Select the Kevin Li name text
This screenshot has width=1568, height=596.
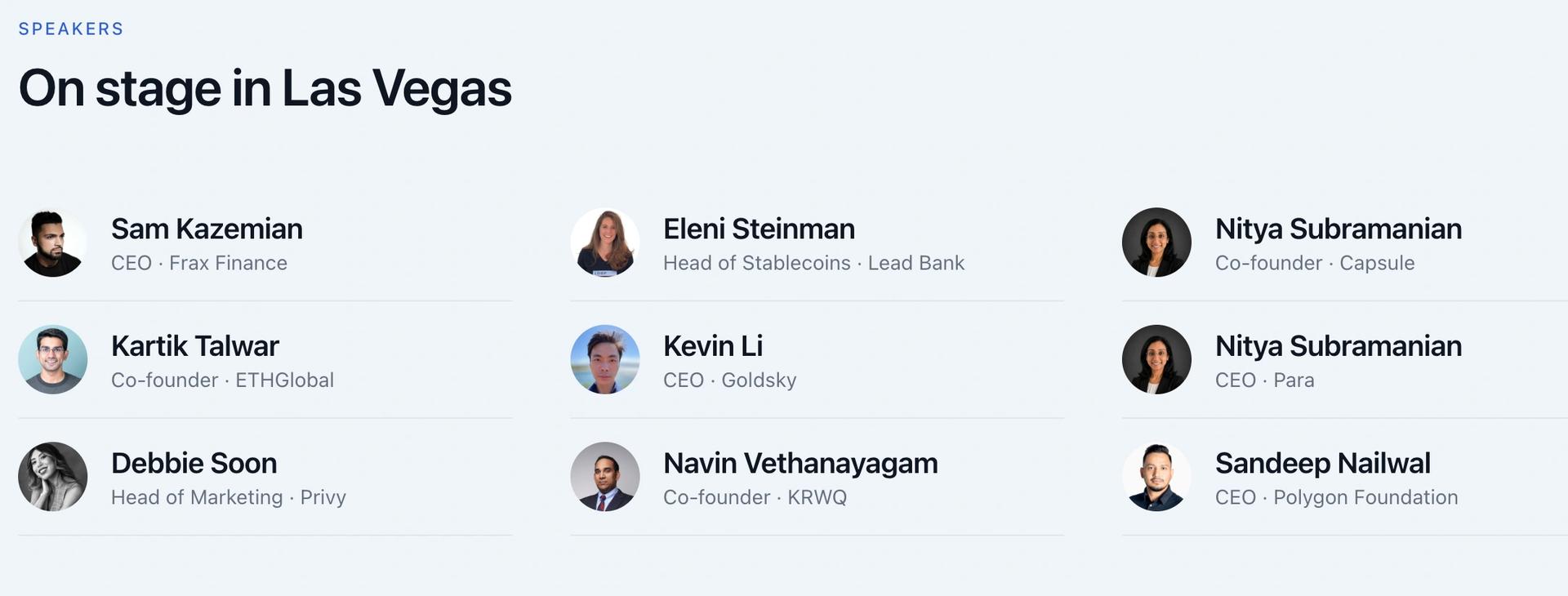(x=713, y=346)
